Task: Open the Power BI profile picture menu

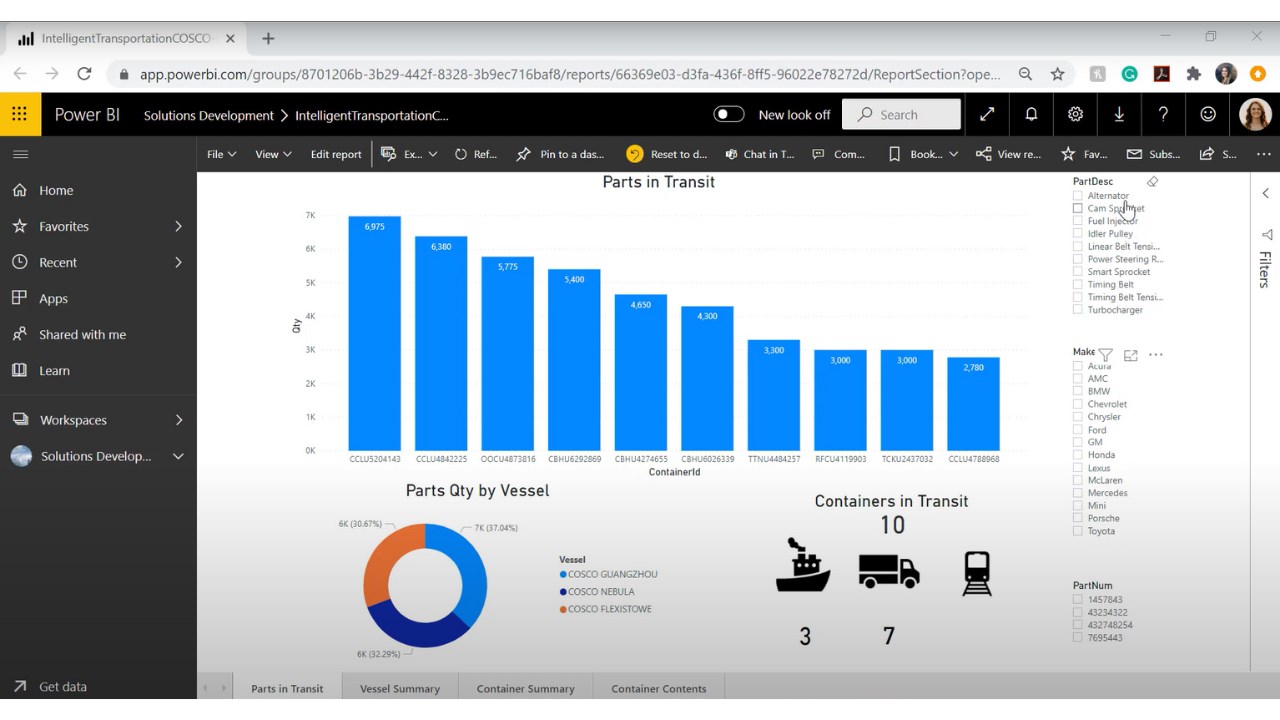Action: 1255,114
